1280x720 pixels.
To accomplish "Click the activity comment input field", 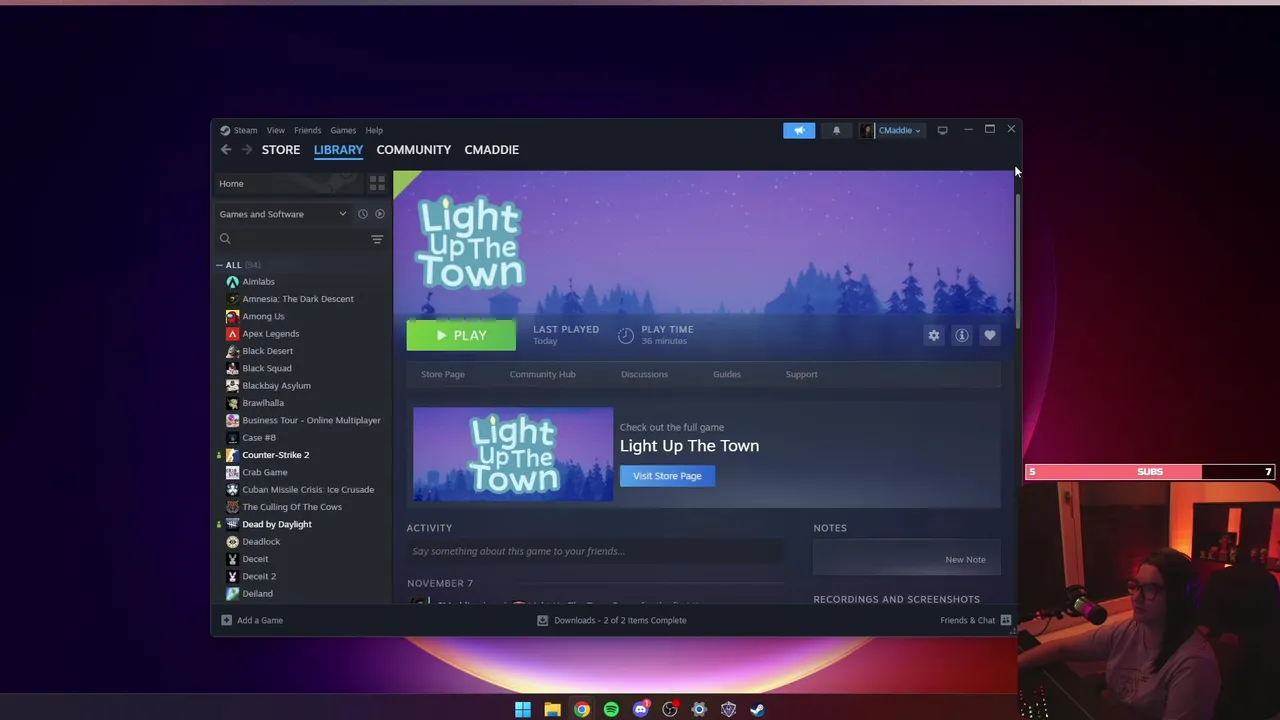I will click(x=595, y=551).
